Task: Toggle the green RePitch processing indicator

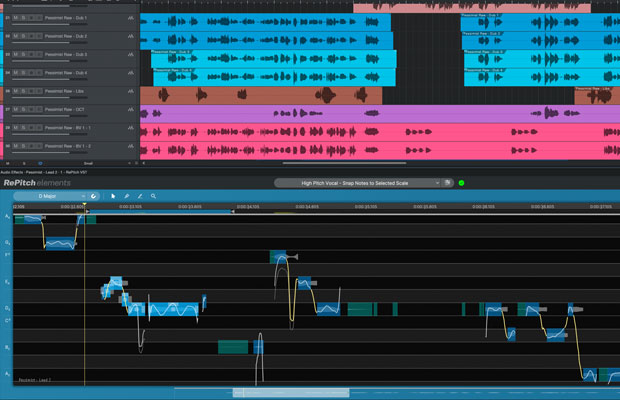Action: (461, 183)
